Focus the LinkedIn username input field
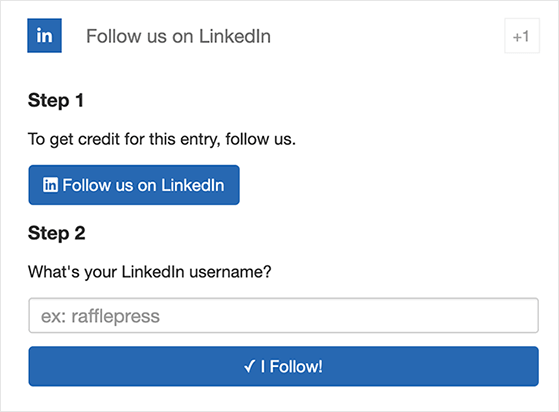Viewport: 559px width, 412px height. (283, 316)
